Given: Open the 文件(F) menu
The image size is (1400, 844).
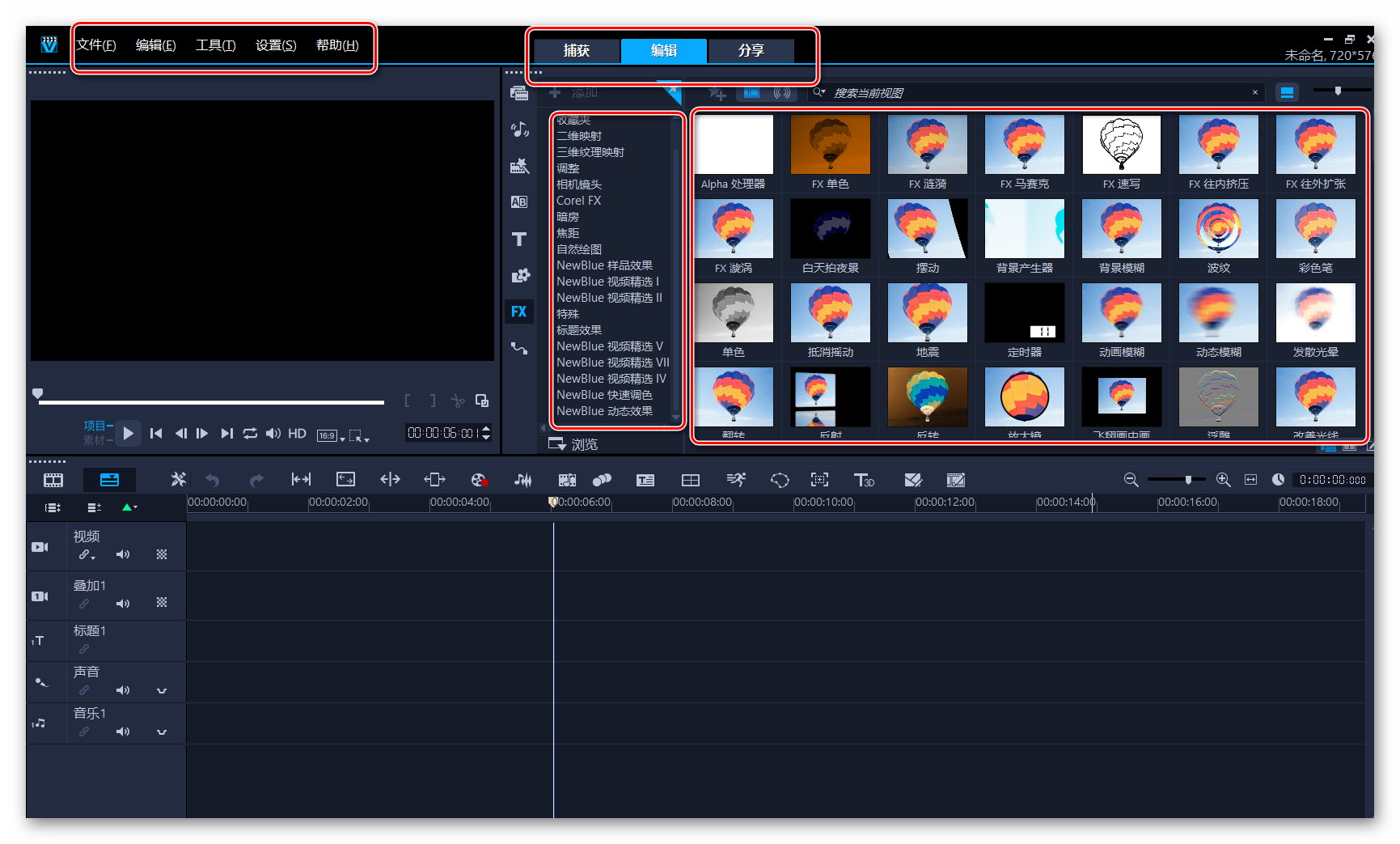Looking at the screenshot, I should [x=96, y=45].
